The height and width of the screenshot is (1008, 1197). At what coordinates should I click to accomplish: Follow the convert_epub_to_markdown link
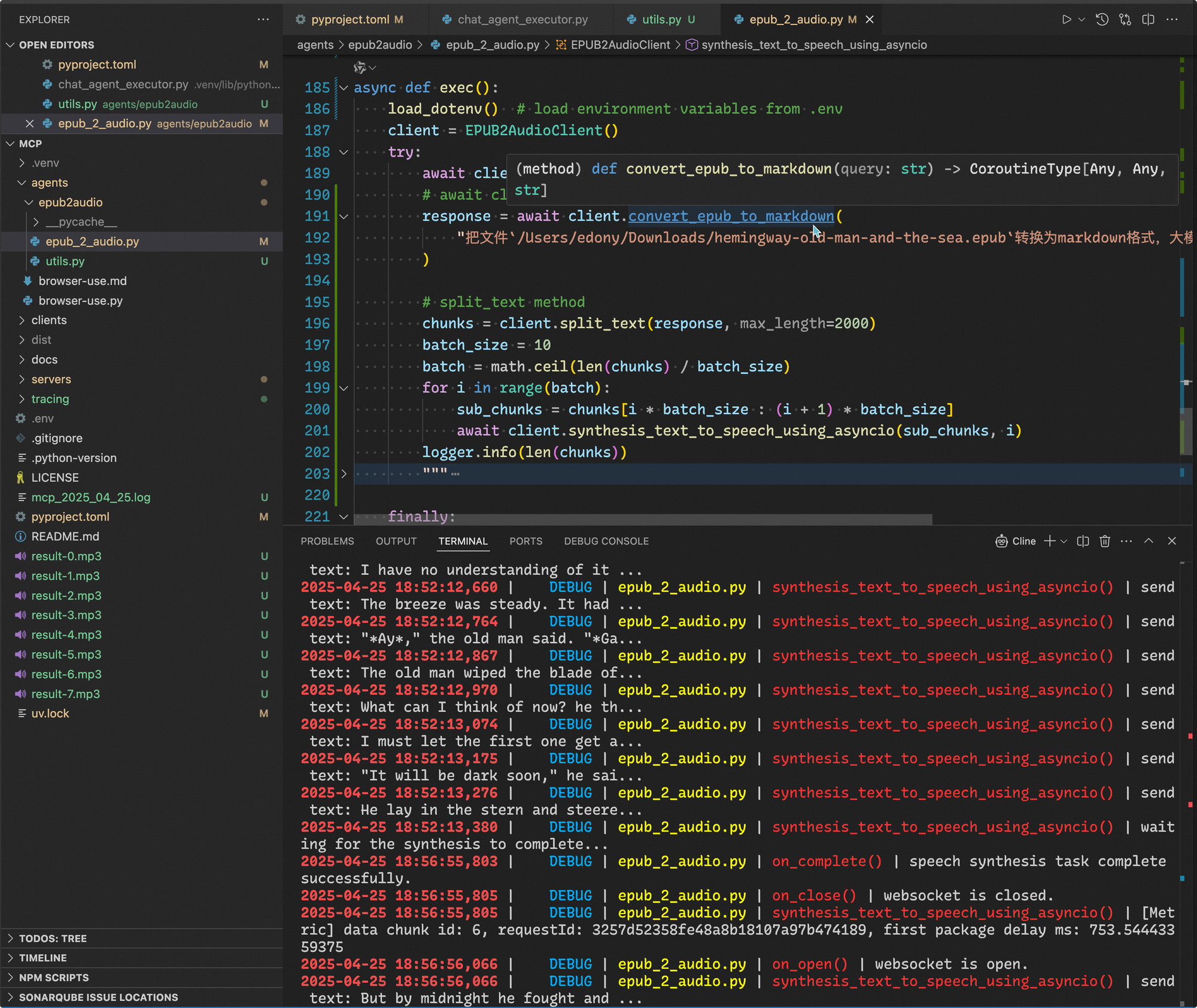(x=731, y=216)
